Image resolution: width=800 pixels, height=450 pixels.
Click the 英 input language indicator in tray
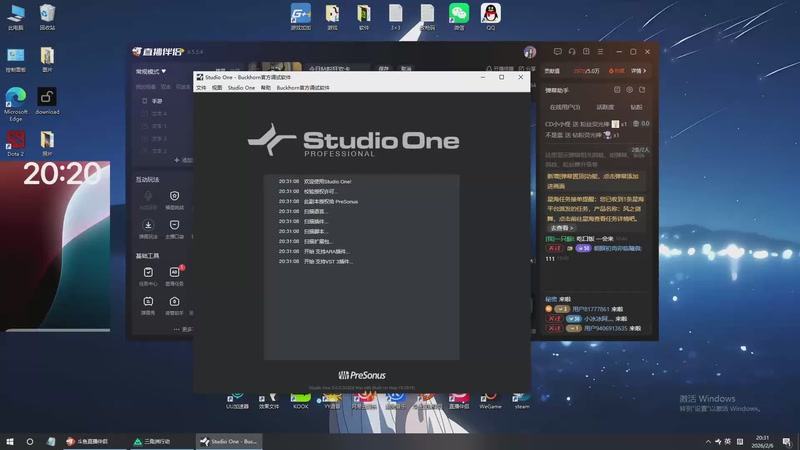[728, 441]
